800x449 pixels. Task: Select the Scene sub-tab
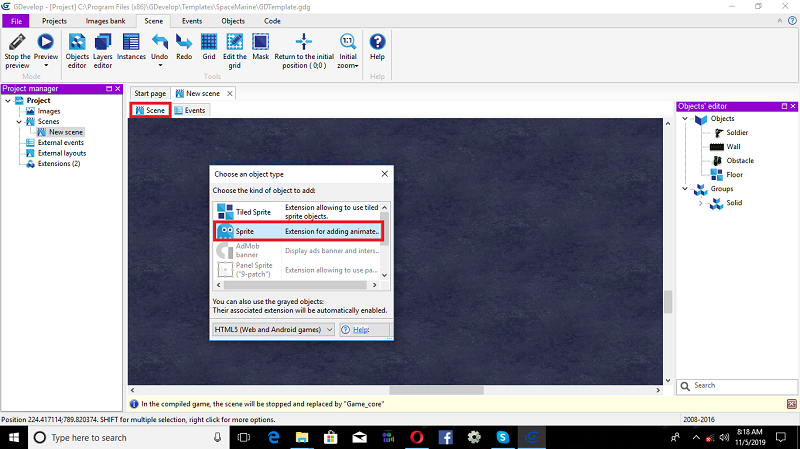pyautogui.click(x=150, y=110)
